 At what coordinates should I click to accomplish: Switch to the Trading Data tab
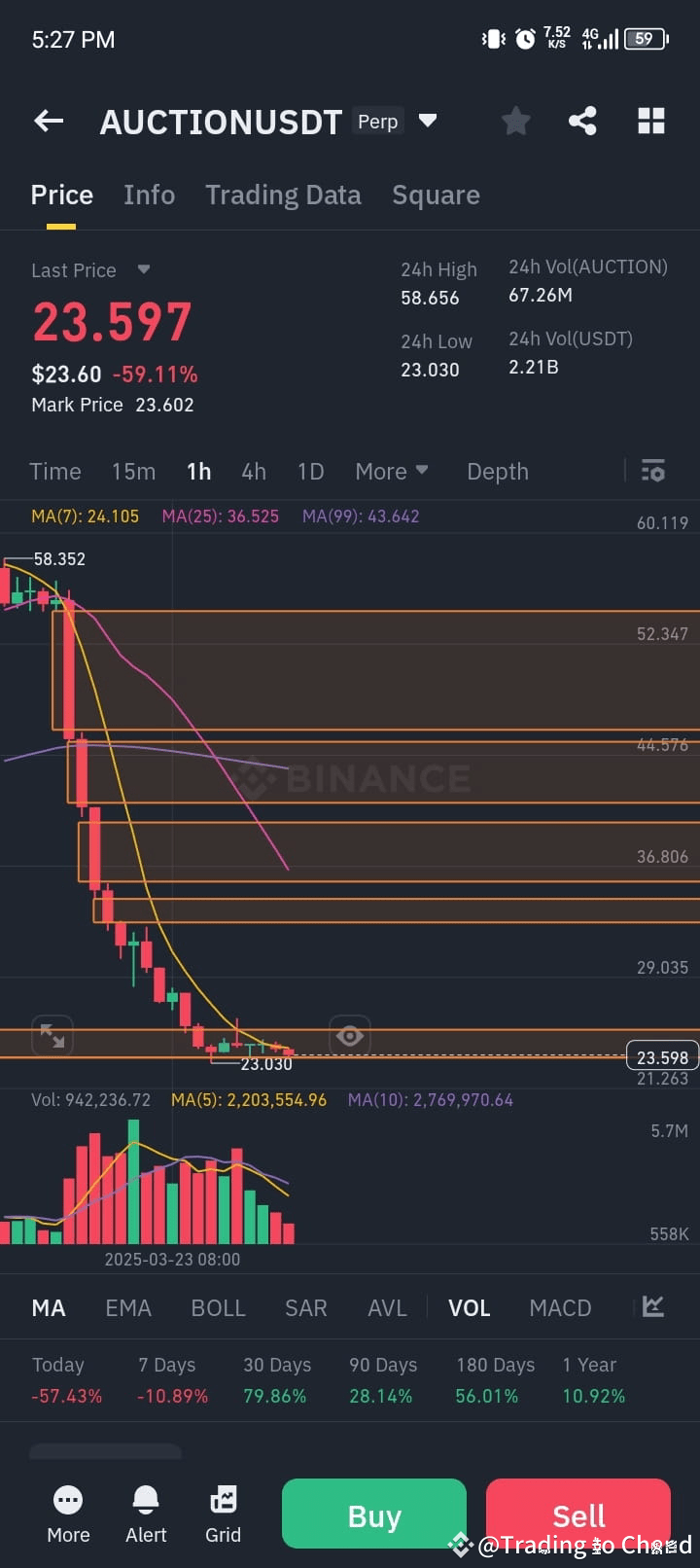[x=283, y=195]
